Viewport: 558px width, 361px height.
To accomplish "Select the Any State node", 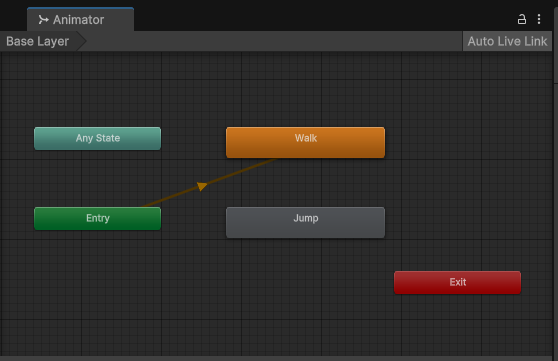I will (98, 138).
